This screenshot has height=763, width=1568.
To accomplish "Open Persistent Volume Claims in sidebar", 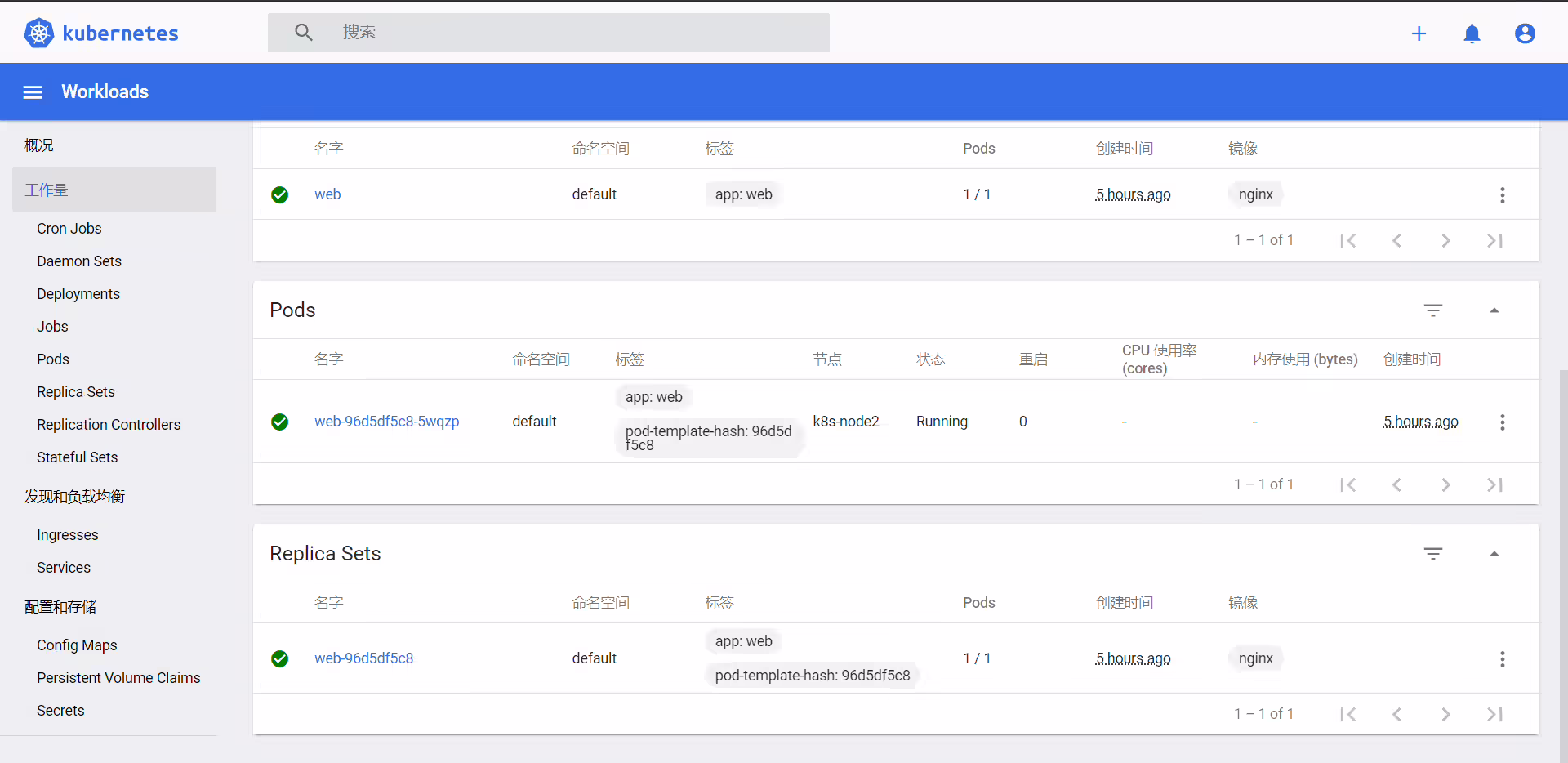I will [118, 678].
